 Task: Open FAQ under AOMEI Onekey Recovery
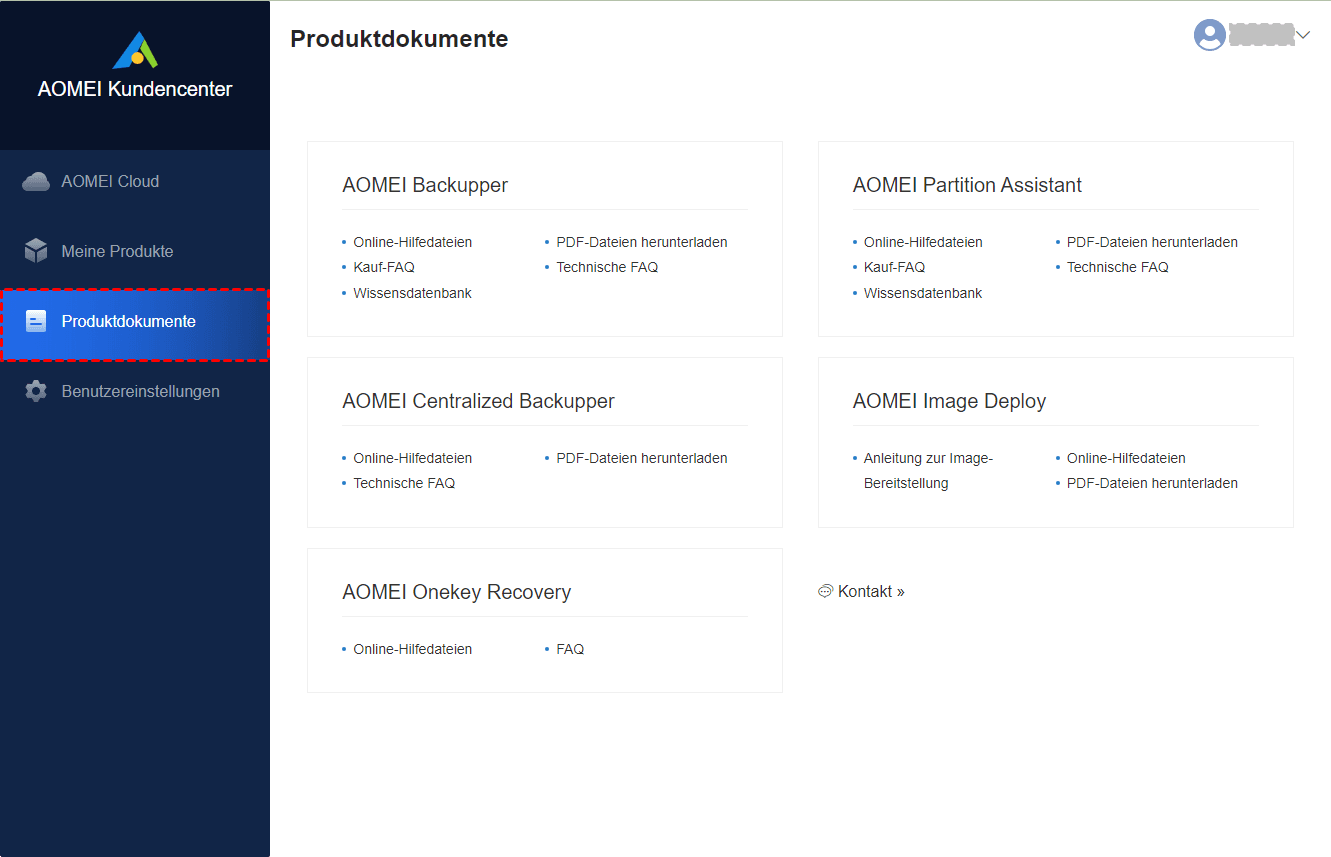(x=570, y=649)
